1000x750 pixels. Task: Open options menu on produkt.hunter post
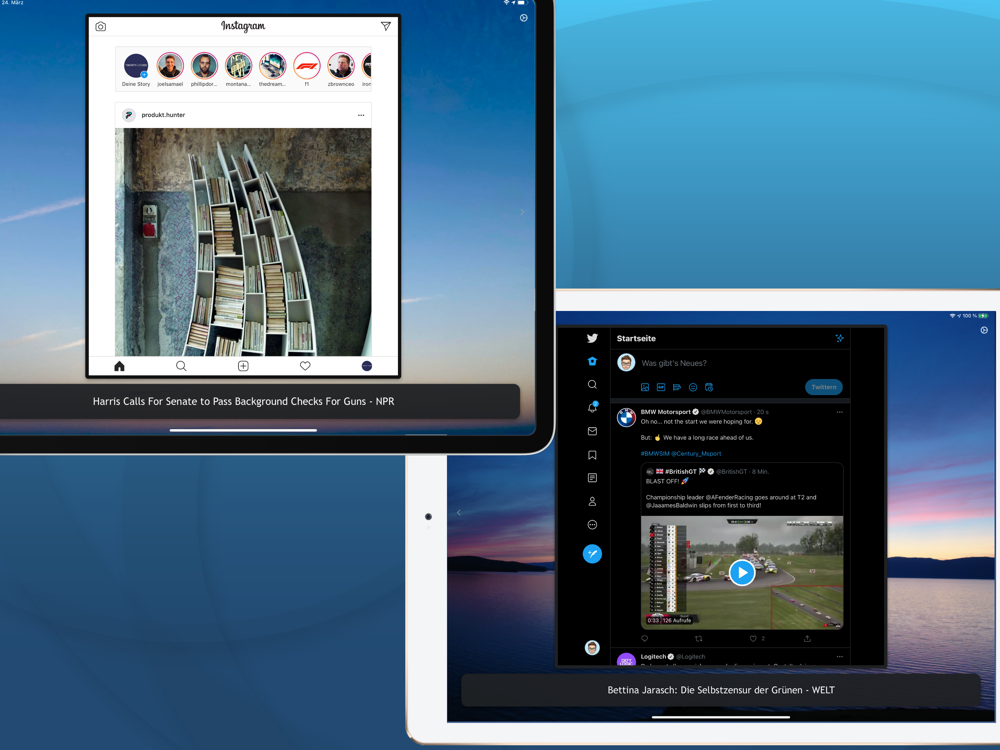coord(361,115)
